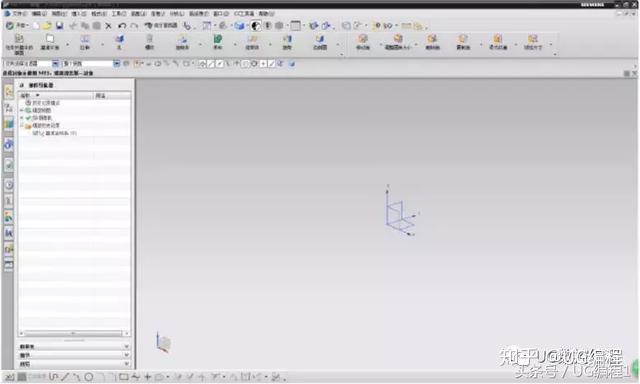
Task: Select the Profile tool in sketch toolbar
Action: [x=53, y=377]
